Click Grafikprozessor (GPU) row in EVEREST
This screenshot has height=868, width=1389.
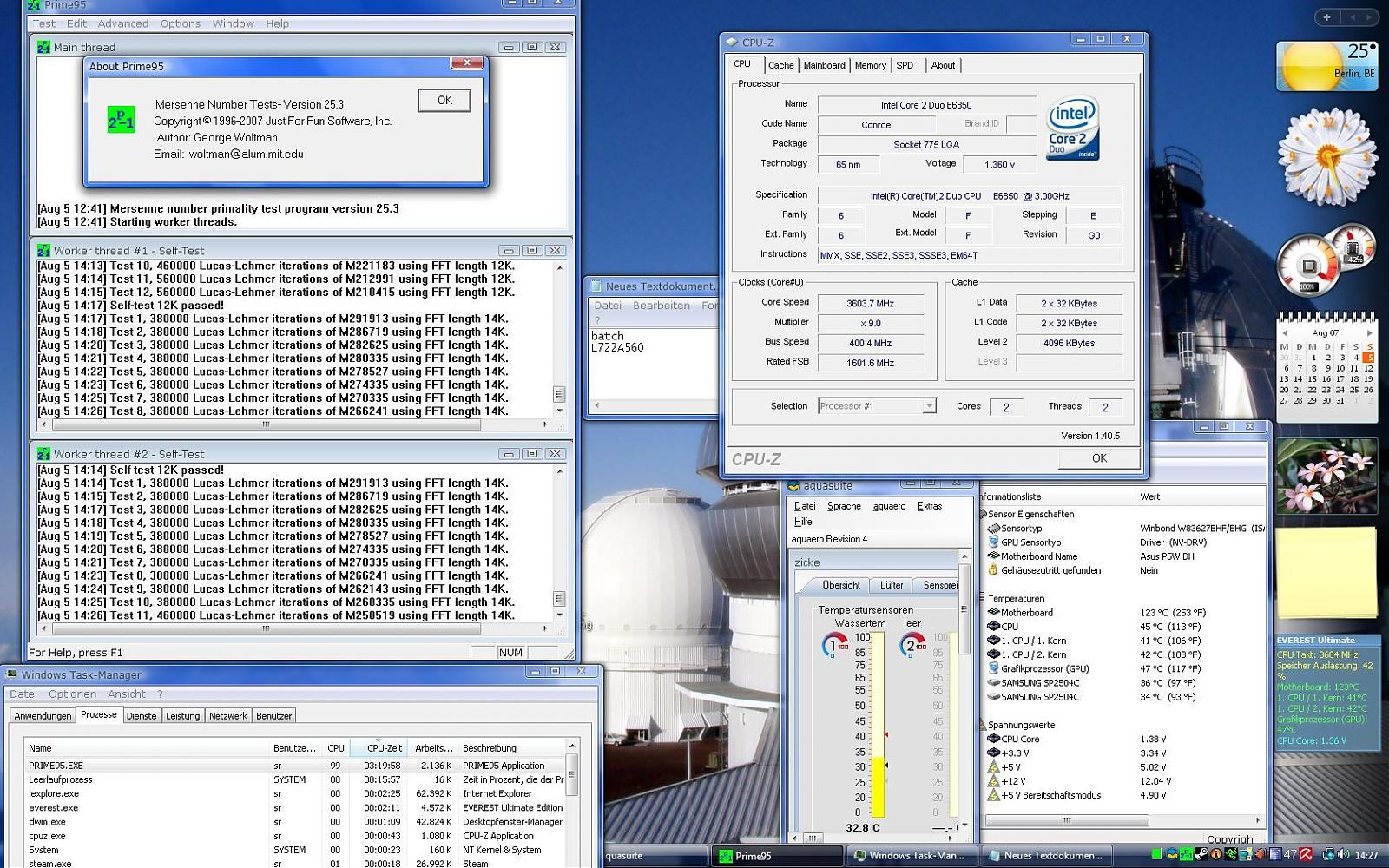pyautogui.click(x=1124, y=668)
